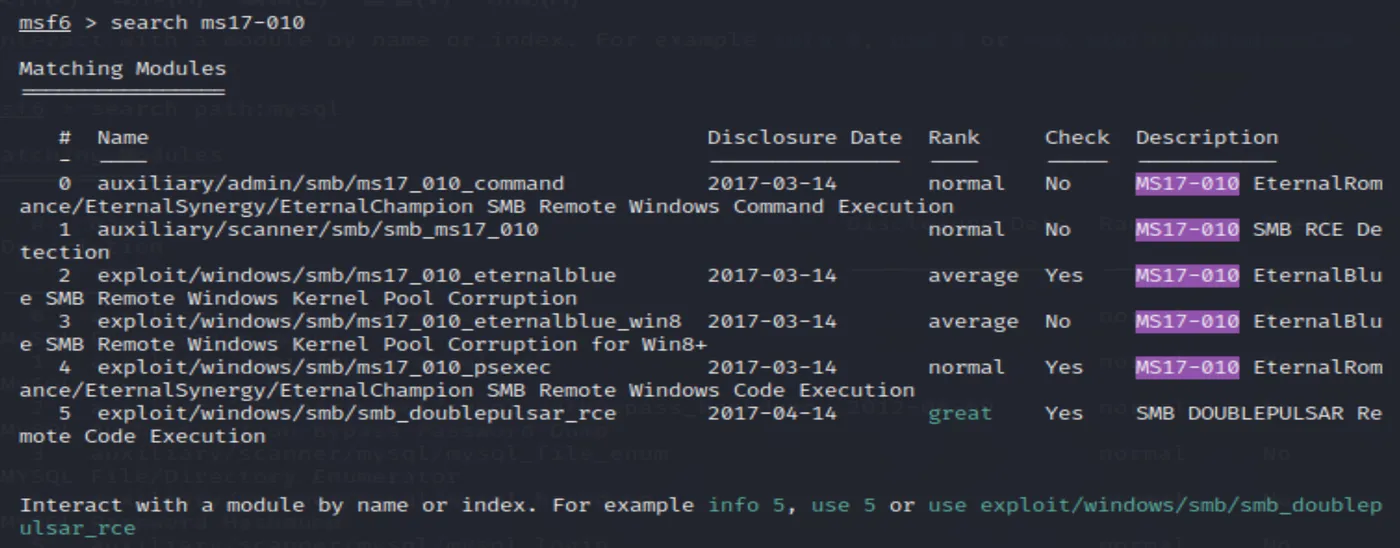This screenshot has width=1400, height=548.
Task: Select module auxiliary/scanner/smb/smb_ms17_010
Action: 318,230
